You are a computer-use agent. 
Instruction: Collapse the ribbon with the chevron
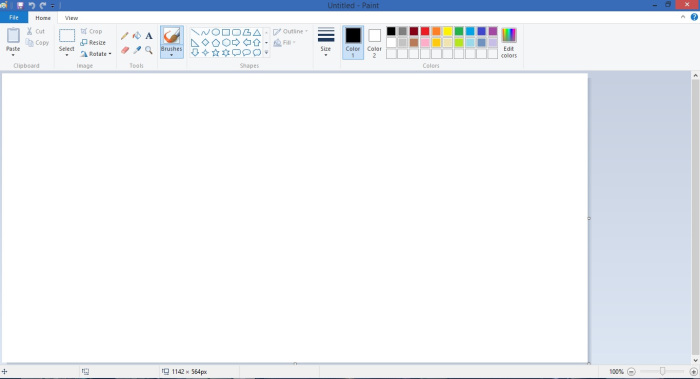[683, 17]
